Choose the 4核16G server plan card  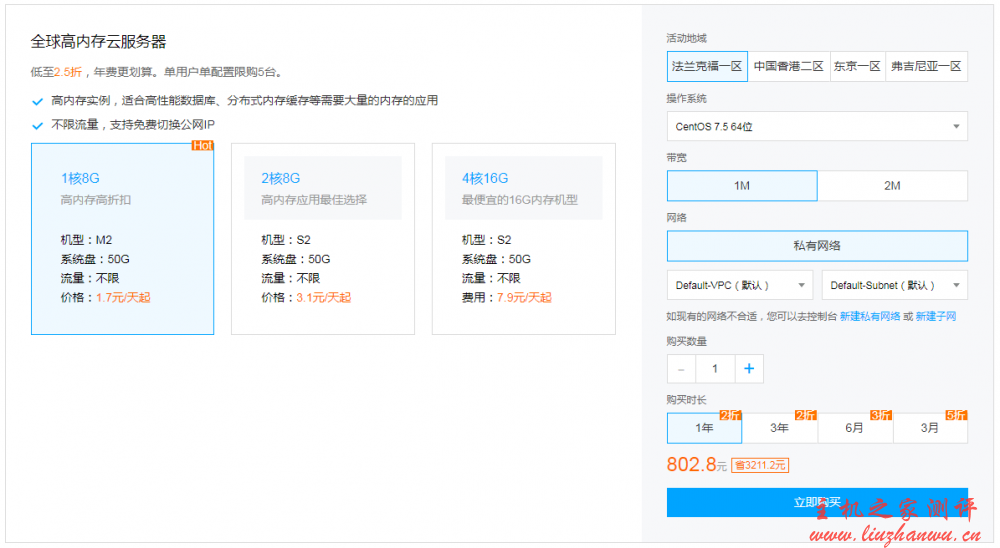pyautogui.click(x=523, y=238)
